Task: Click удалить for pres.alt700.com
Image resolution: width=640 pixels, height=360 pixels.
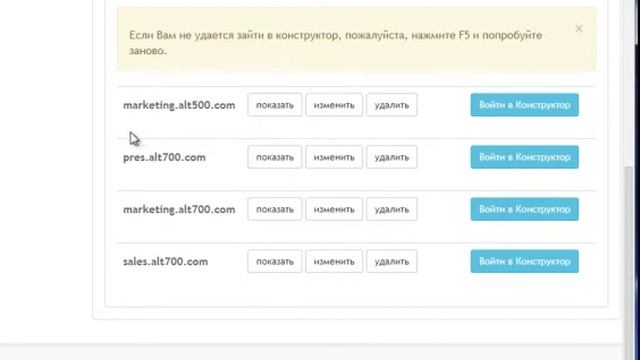Action: pos(392,157)
